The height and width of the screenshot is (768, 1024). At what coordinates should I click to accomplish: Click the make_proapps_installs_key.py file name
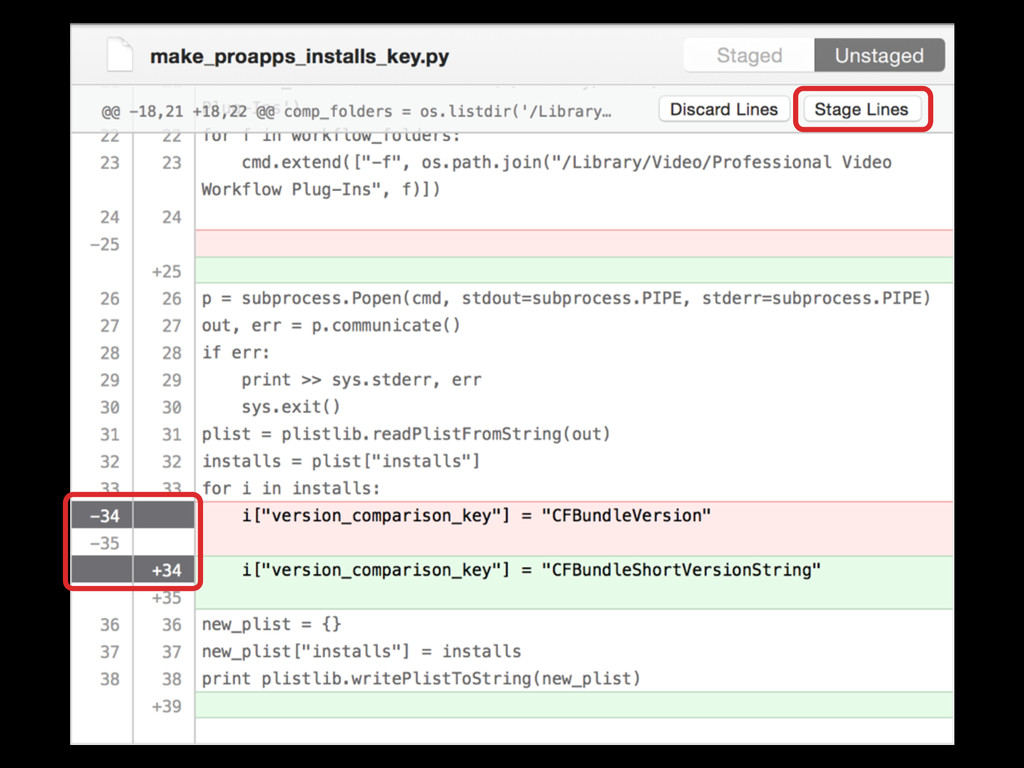pos(299,57)
